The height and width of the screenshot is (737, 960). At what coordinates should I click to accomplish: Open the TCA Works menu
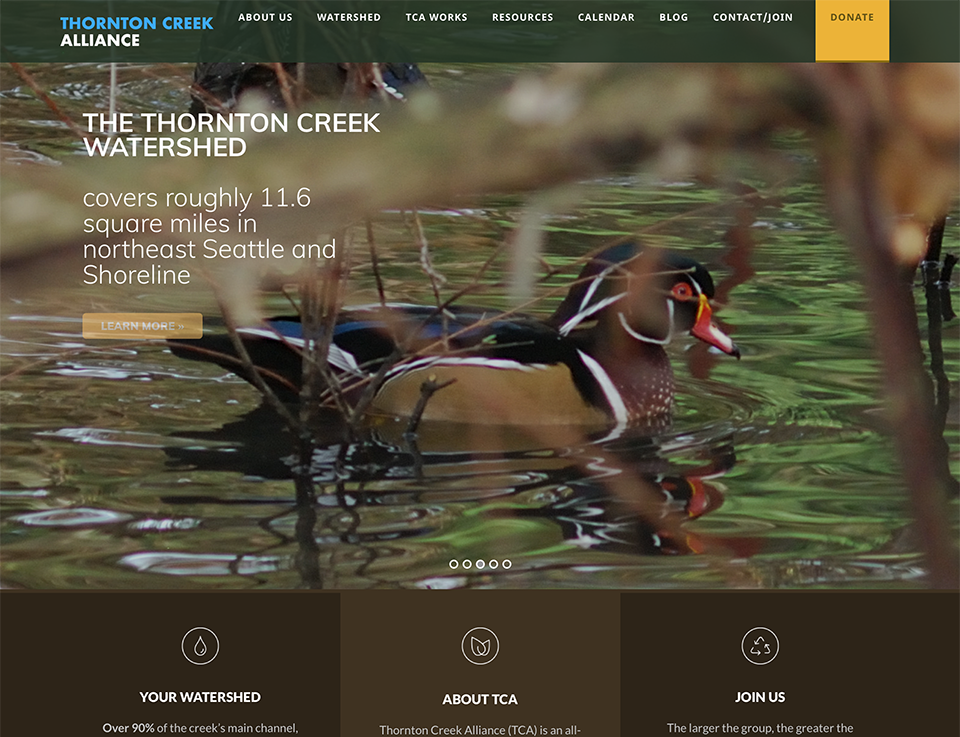pyautogui.click(x=436, y=17)
